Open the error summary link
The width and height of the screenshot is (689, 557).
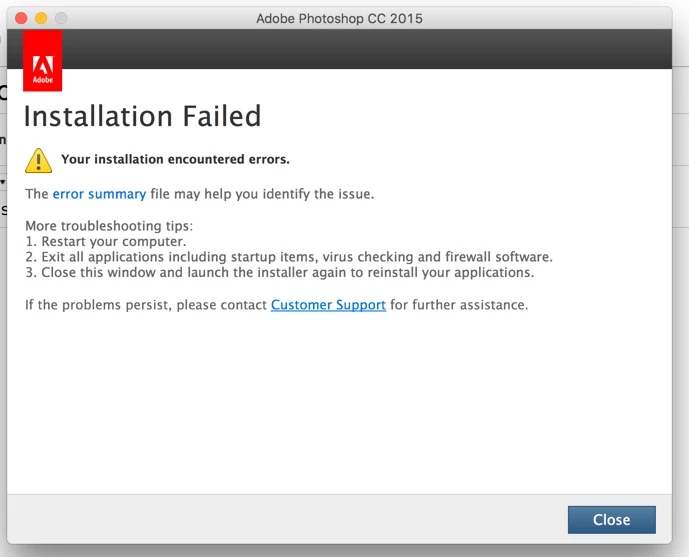(x=99, y=194)
